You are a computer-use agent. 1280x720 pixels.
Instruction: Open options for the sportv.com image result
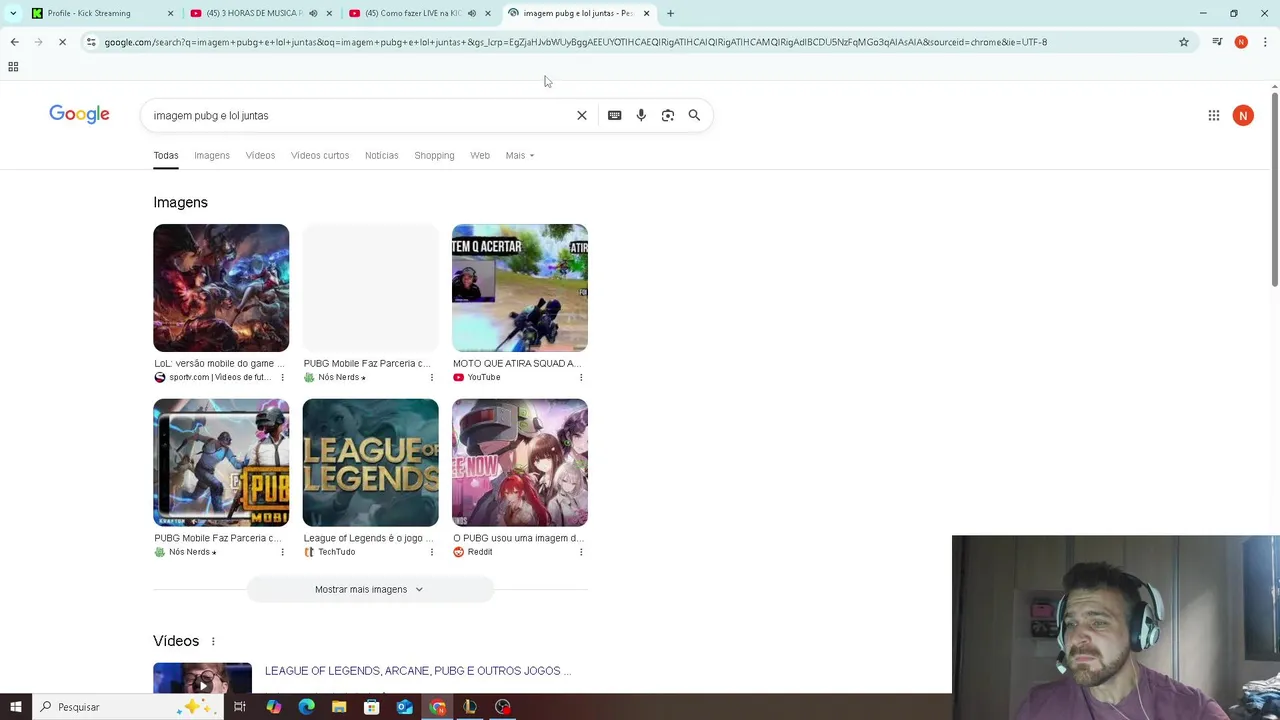(x=282, y=377)
